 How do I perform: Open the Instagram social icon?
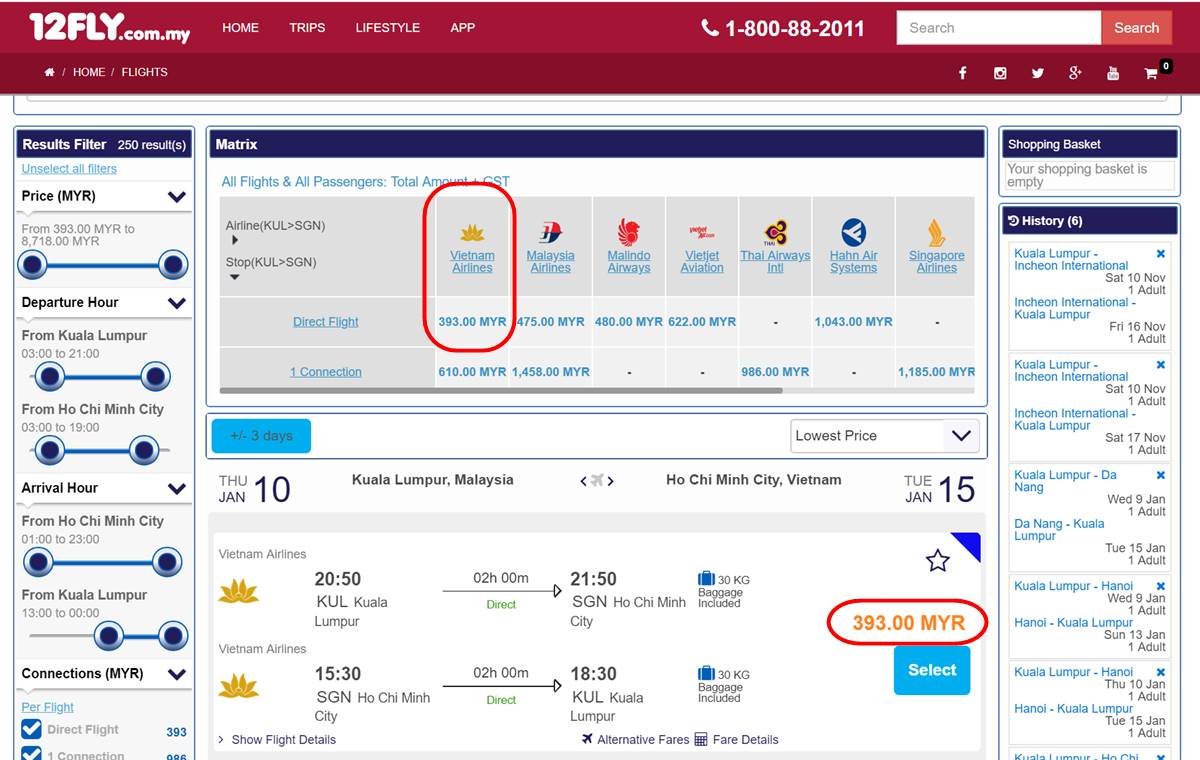point(1000,73)
